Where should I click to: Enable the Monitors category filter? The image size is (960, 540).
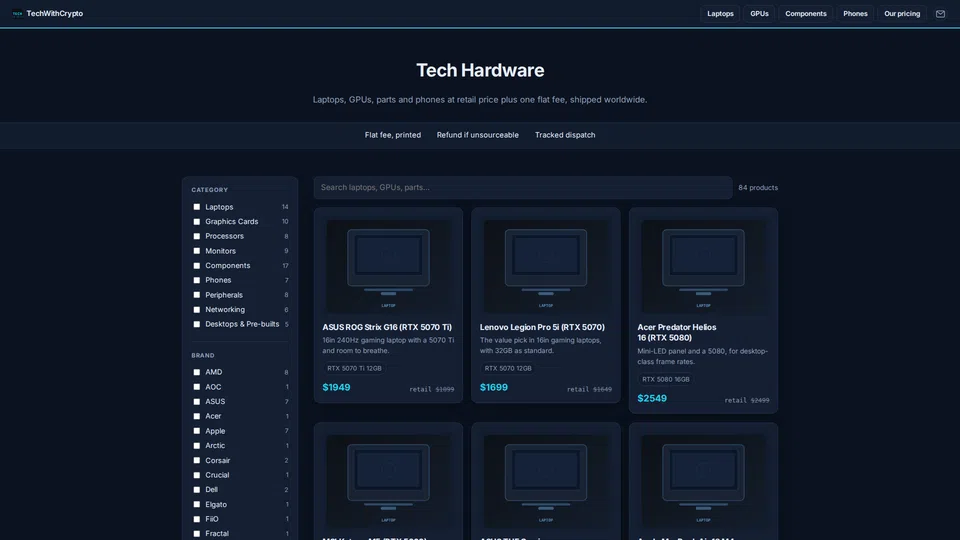coord(197,251)
